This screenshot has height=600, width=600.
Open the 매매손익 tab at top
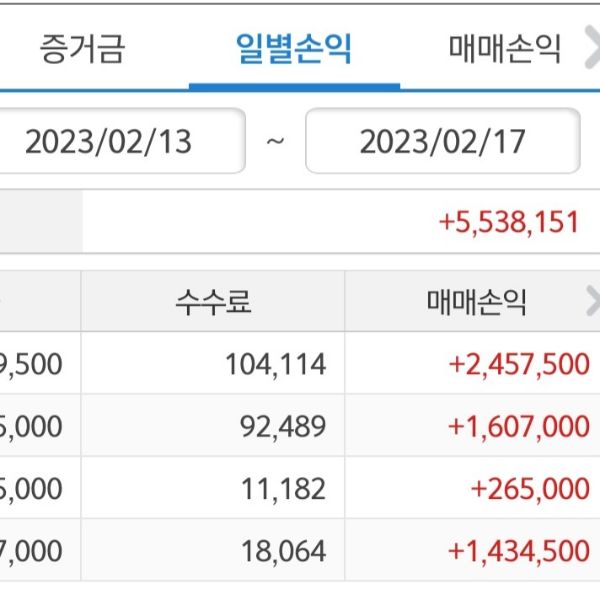click(x=504, y=48)
